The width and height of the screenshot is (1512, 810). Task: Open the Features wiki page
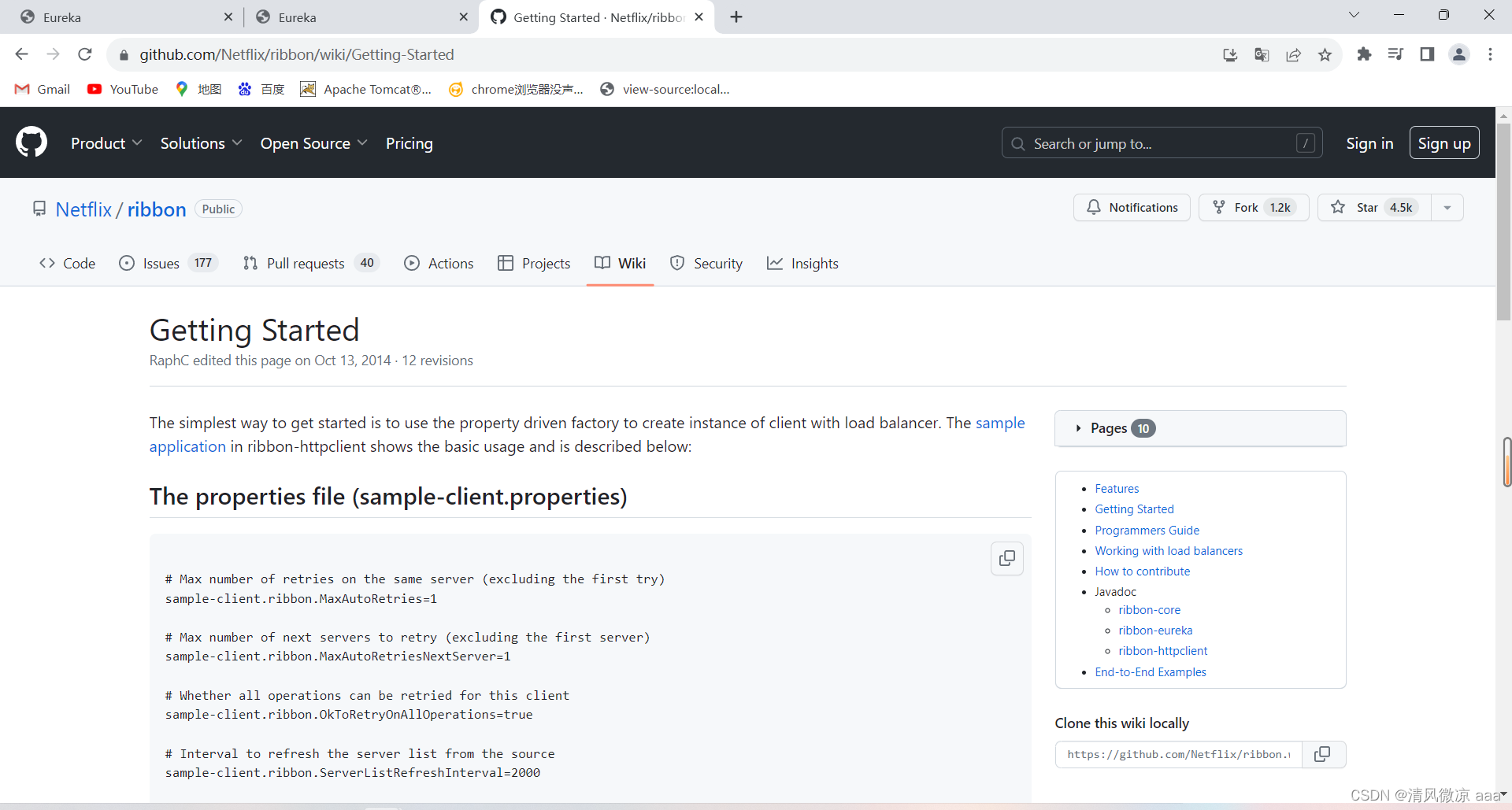pos(1117,489)
